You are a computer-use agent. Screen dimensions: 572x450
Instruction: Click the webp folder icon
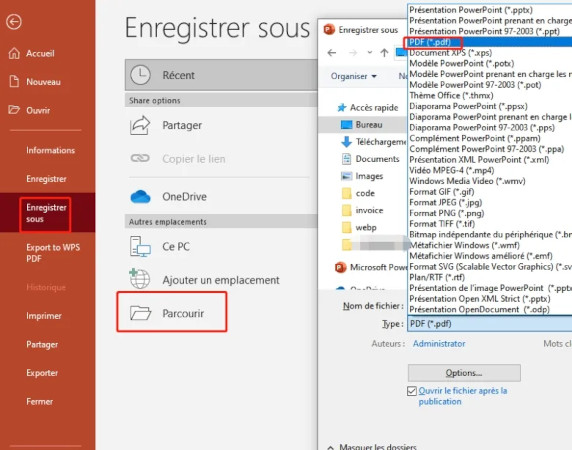tap(347, 227)
